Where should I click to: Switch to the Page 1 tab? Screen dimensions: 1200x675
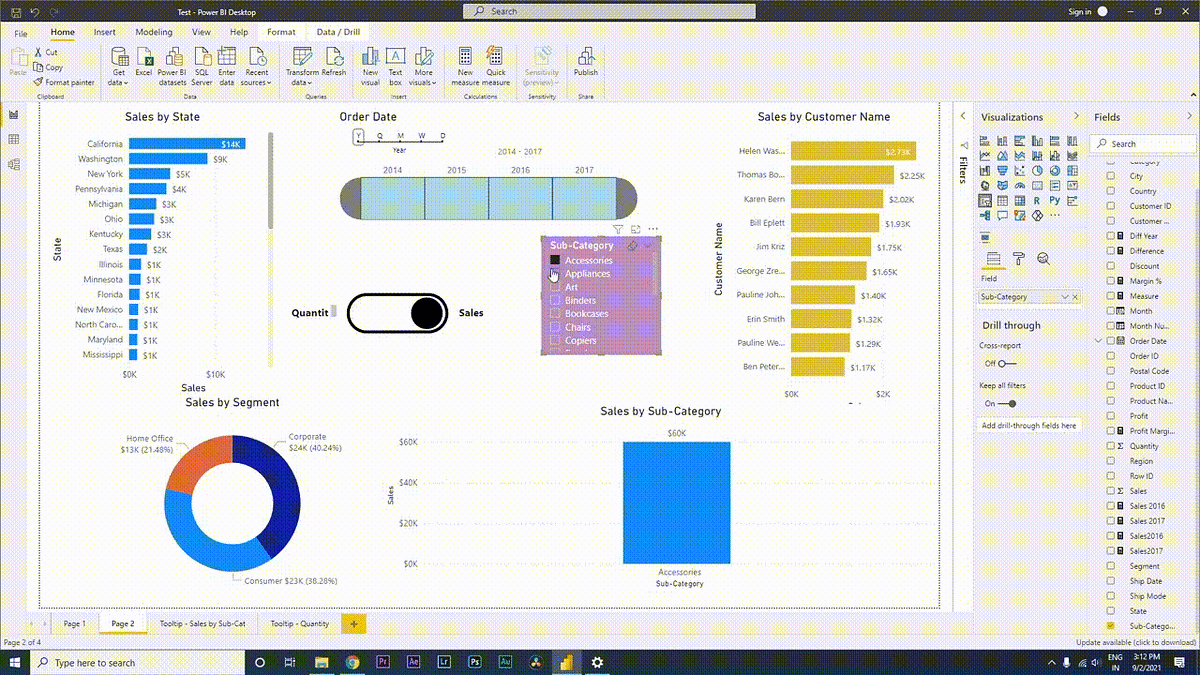coord(74,623)
